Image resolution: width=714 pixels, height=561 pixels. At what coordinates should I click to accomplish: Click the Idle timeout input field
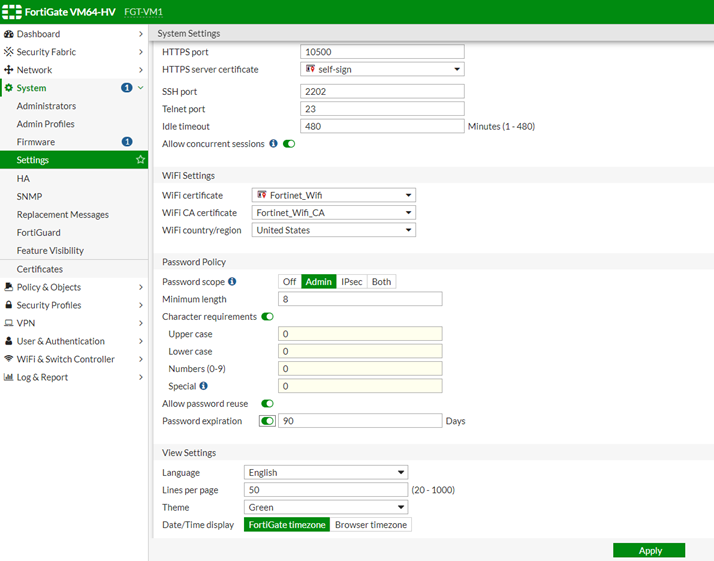[x=382, y=126]
